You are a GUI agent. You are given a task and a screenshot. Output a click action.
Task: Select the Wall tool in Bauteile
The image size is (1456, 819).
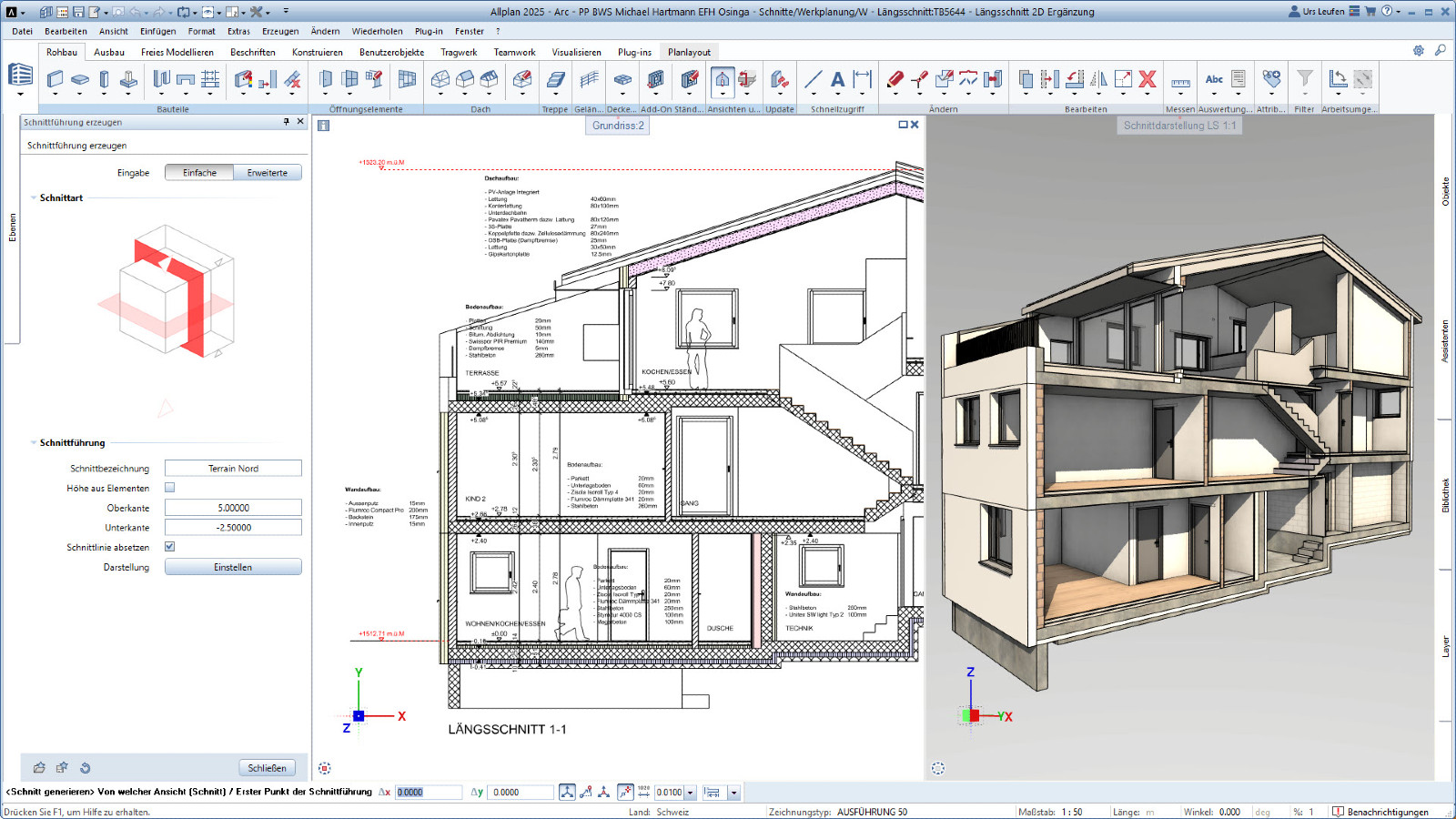tap(56, 80)
